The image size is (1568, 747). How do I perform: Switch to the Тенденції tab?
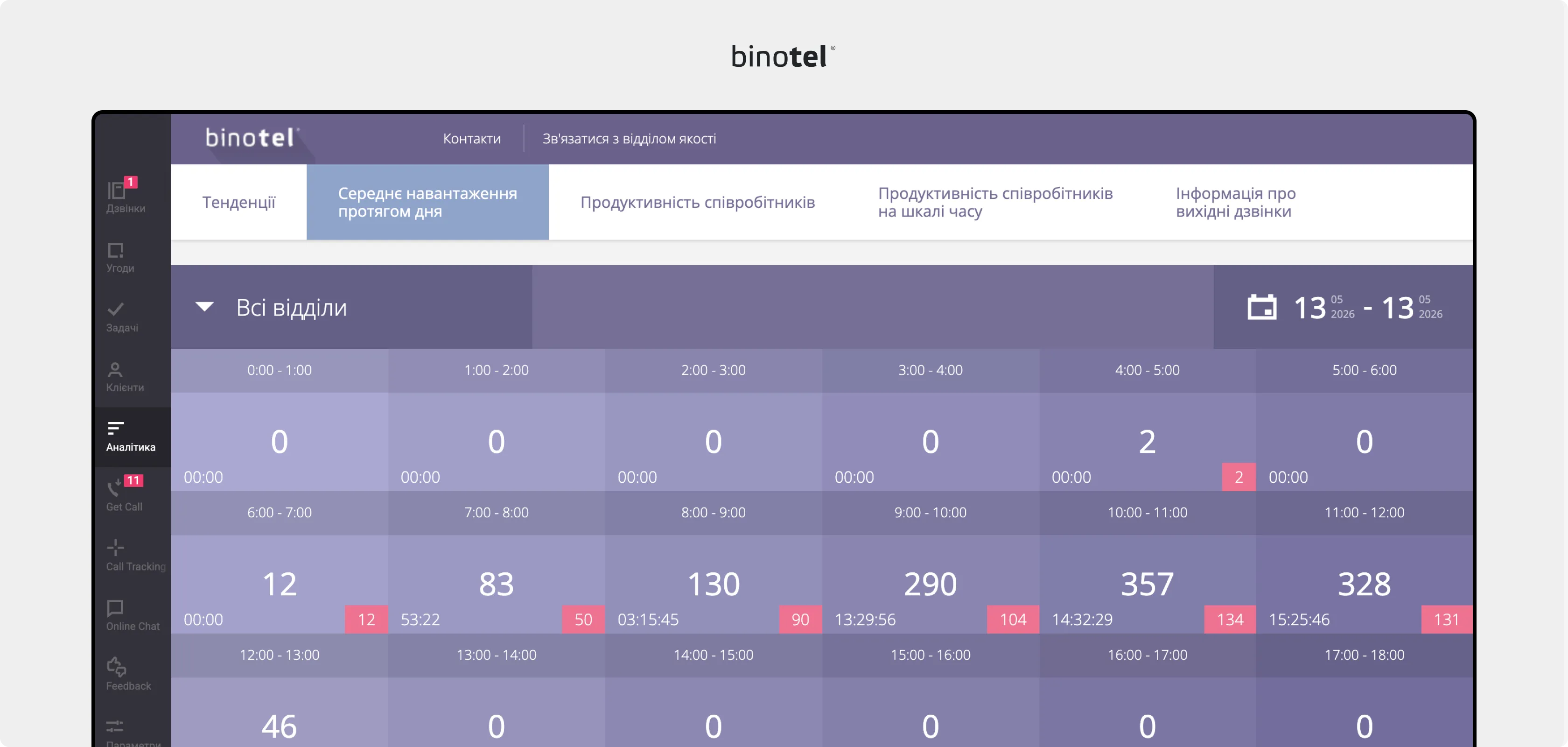point(238,202)
